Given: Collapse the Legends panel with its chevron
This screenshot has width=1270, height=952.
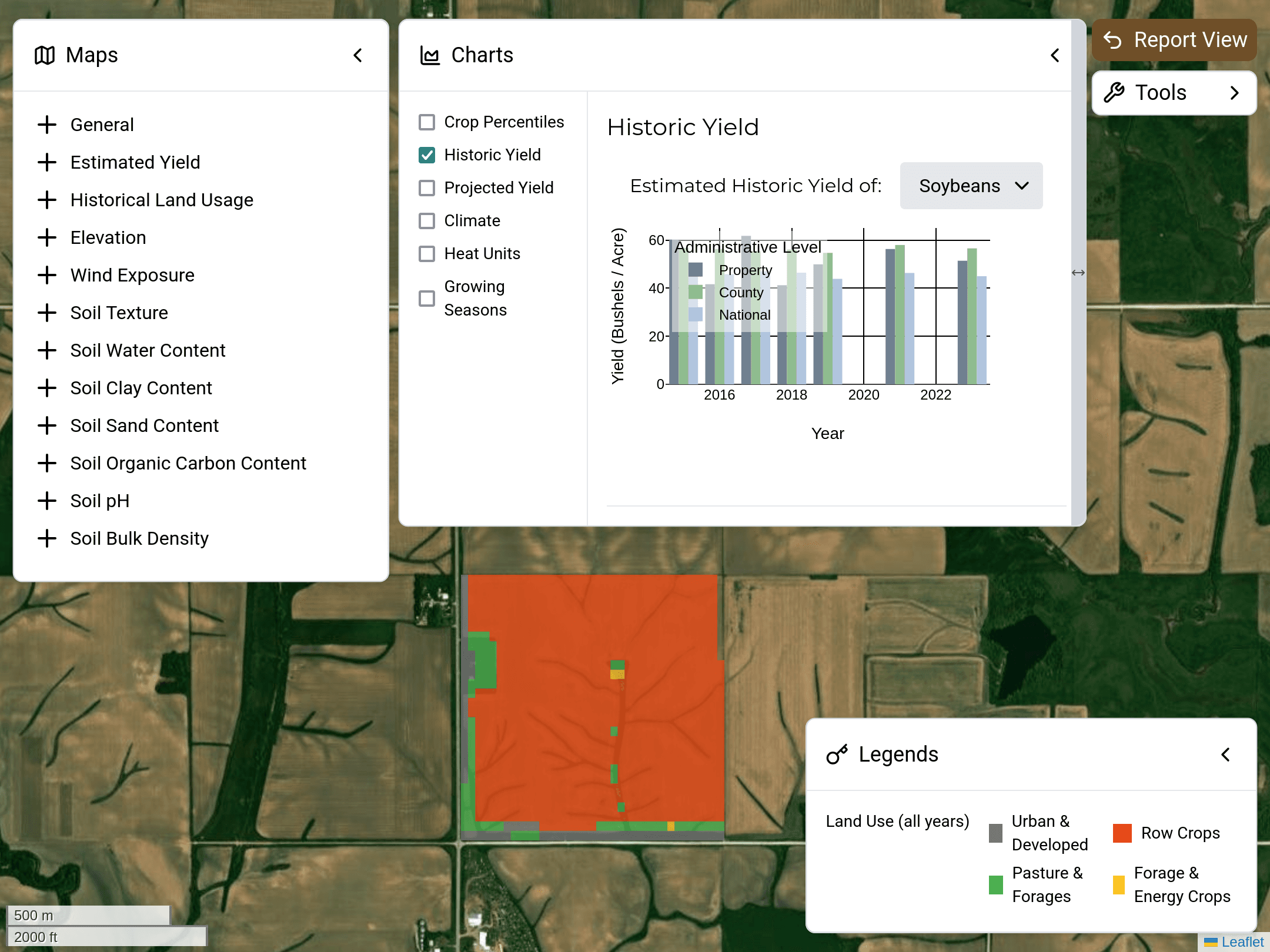Looking at the screenshot, I should [1225, 755].
